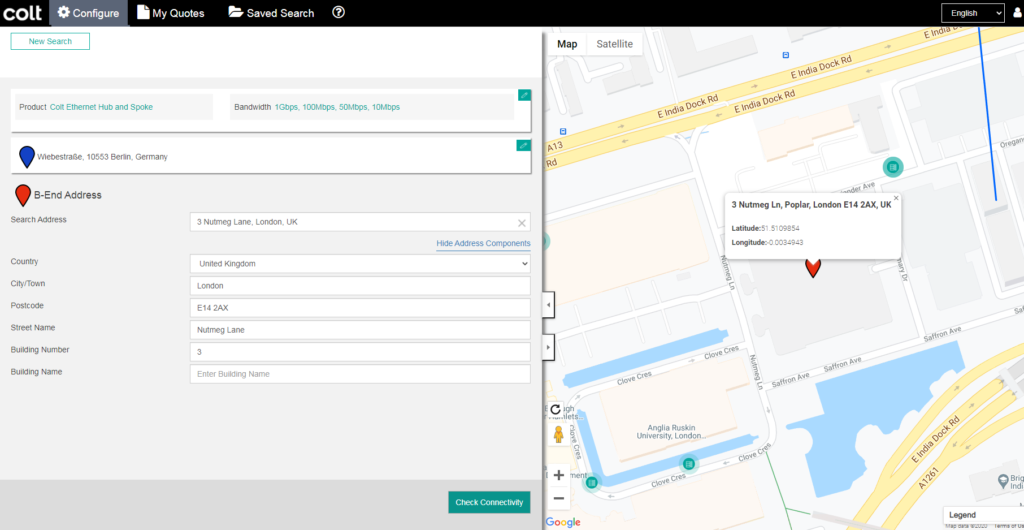Click Anglia Ruskin University map label
The height and width of the screenshot is (530, 1024).
pyautogui.click(x=671, y=431)
